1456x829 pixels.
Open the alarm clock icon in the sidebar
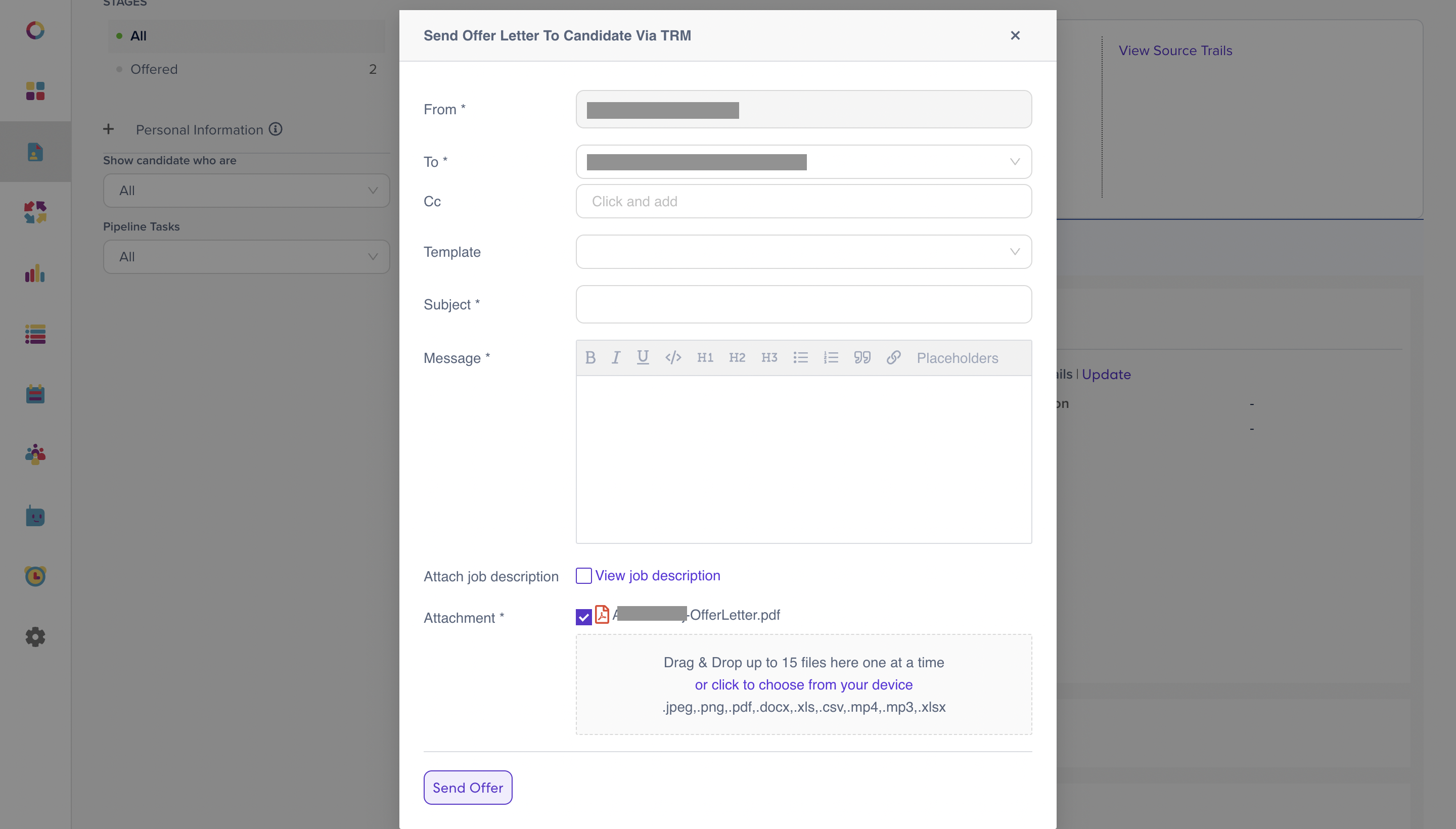(35, 576)
